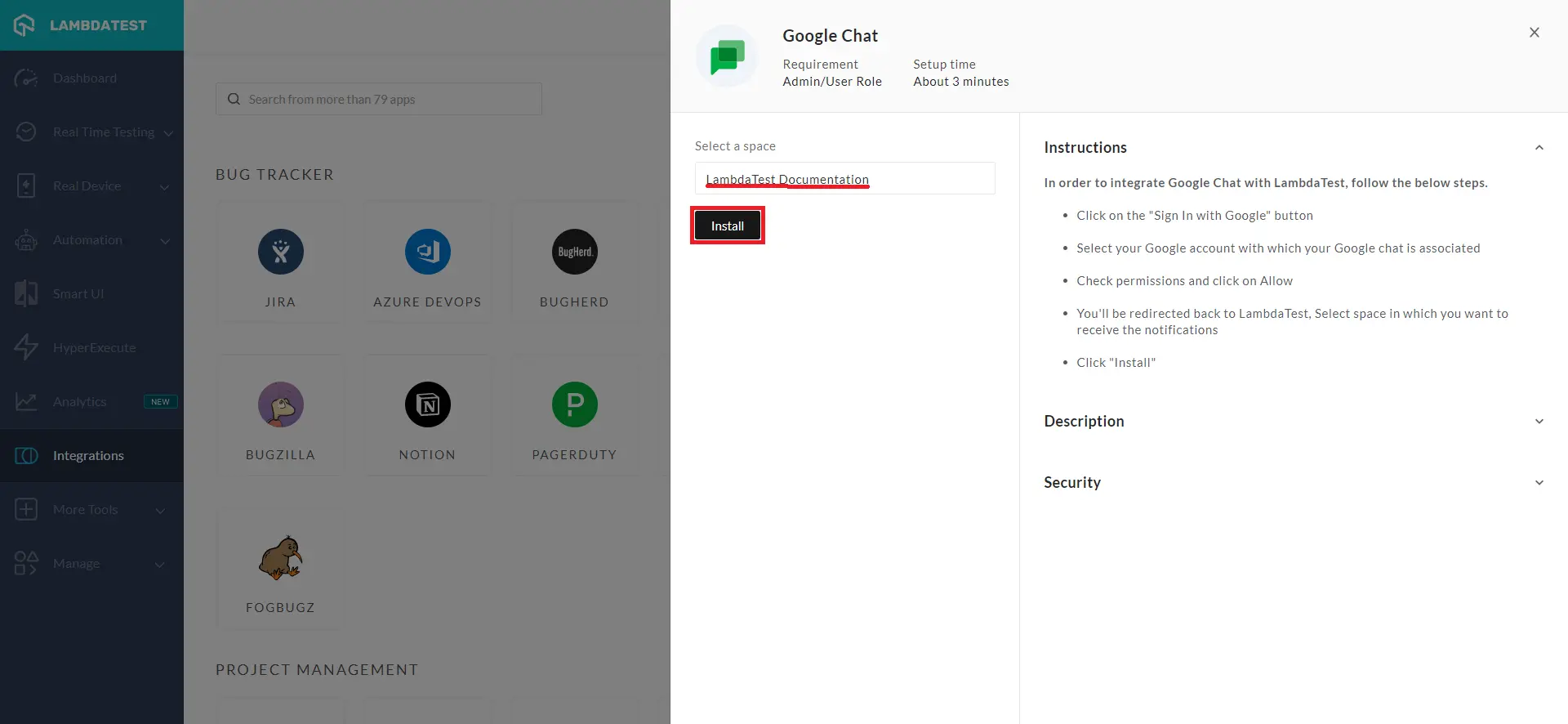This screenshot has height=724, width=1568.
Task: Open the Azure DevOps integration icon
Action: pyautogui.click(x=427, y=252)
